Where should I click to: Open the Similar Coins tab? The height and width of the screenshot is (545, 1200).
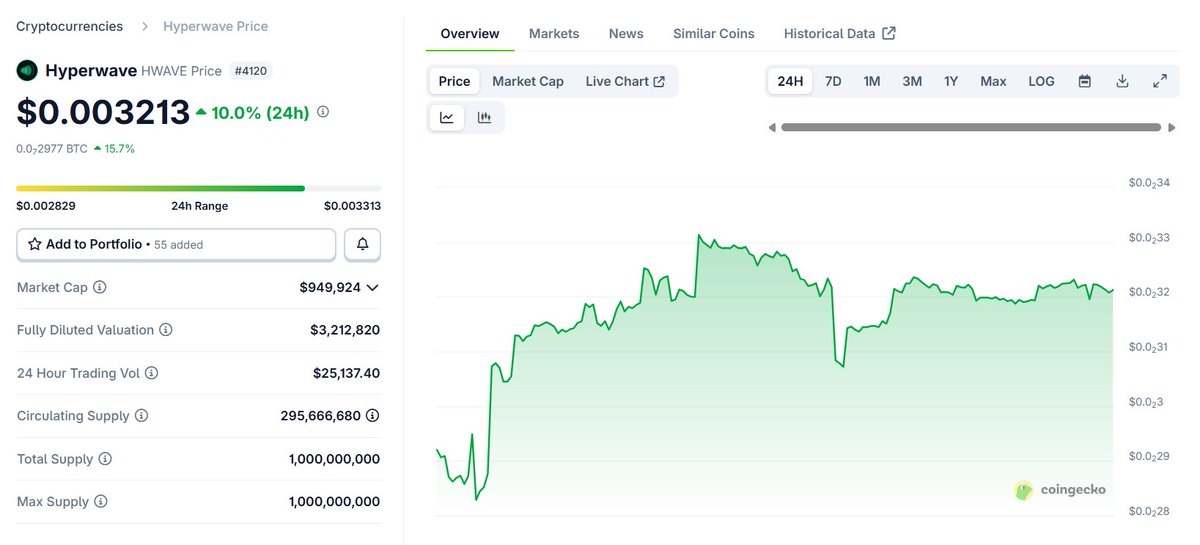(714, 33)
